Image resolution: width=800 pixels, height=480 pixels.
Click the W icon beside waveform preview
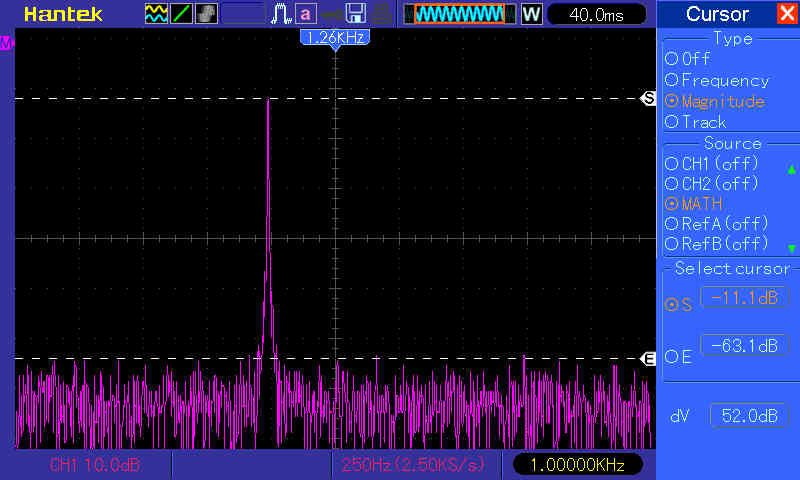pos(531,14)
